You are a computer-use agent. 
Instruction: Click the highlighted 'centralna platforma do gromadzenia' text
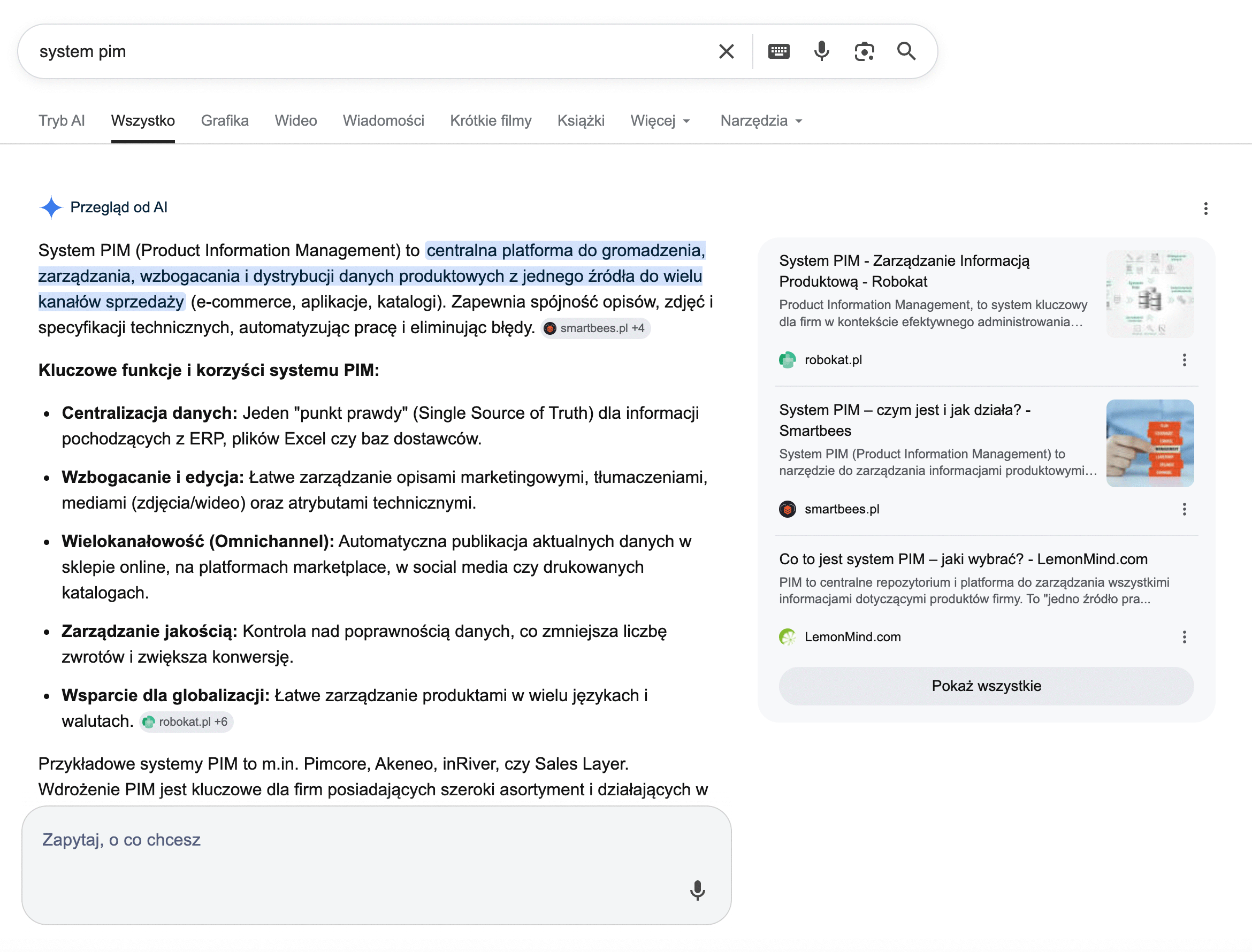point(565,250)
